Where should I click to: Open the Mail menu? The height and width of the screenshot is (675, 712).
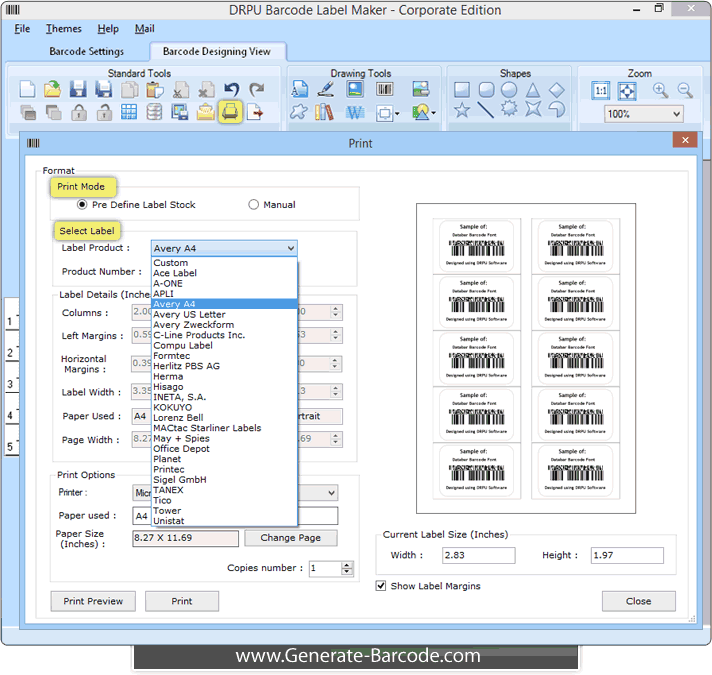(x=144, y=29)
